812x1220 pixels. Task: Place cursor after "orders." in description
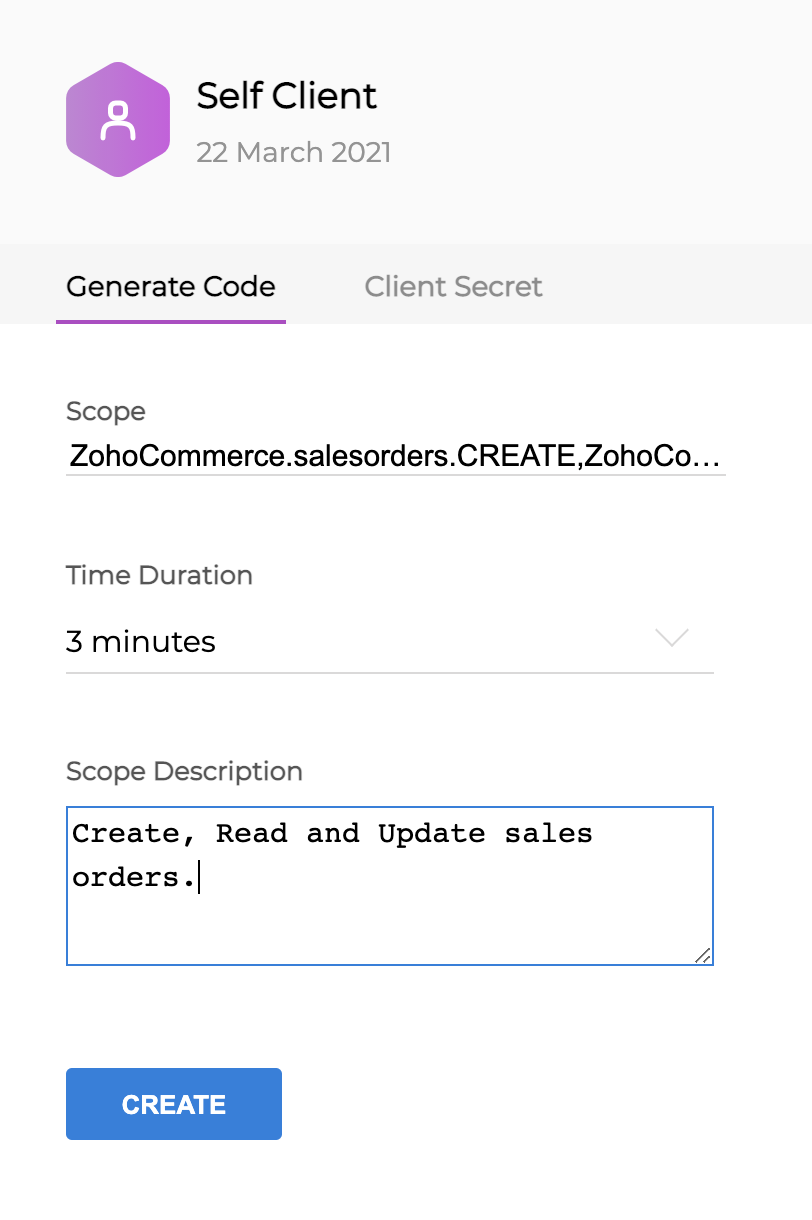[199, 877]
